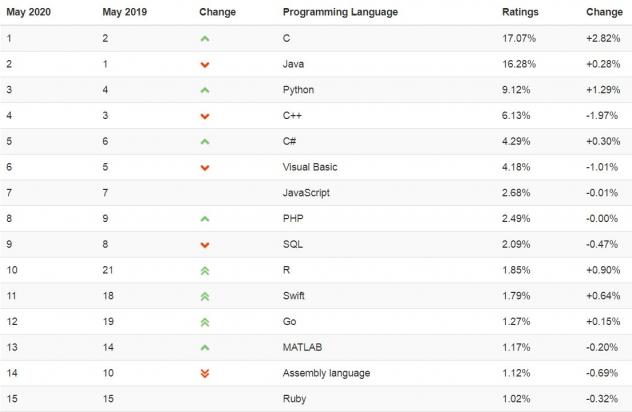Click the green up arrow beside Python
This screenshot has width=632, height=412.
(205, 90)
